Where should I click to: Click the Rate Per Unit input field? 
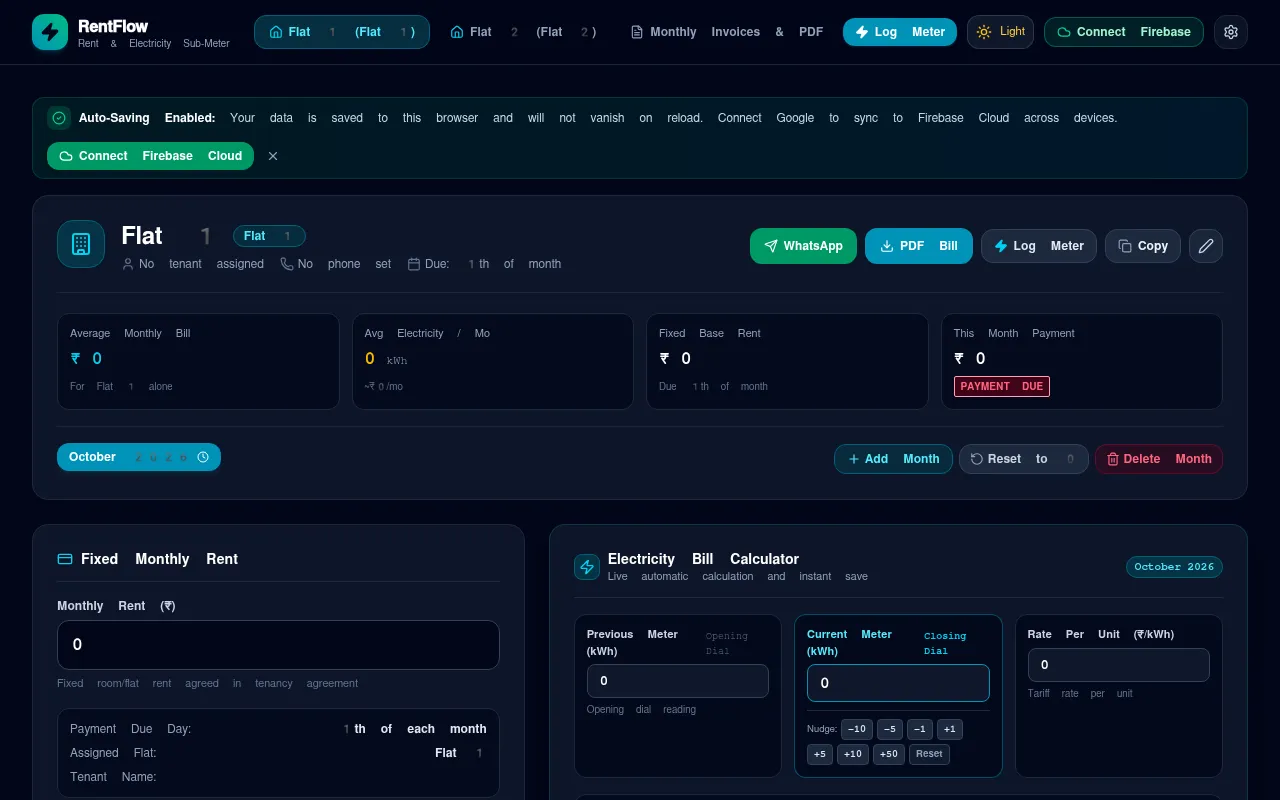point(1119,665)
